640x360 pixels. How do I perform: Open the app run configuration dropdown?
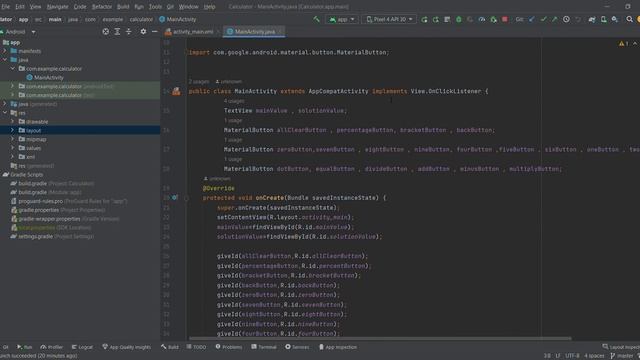[342, 19]
